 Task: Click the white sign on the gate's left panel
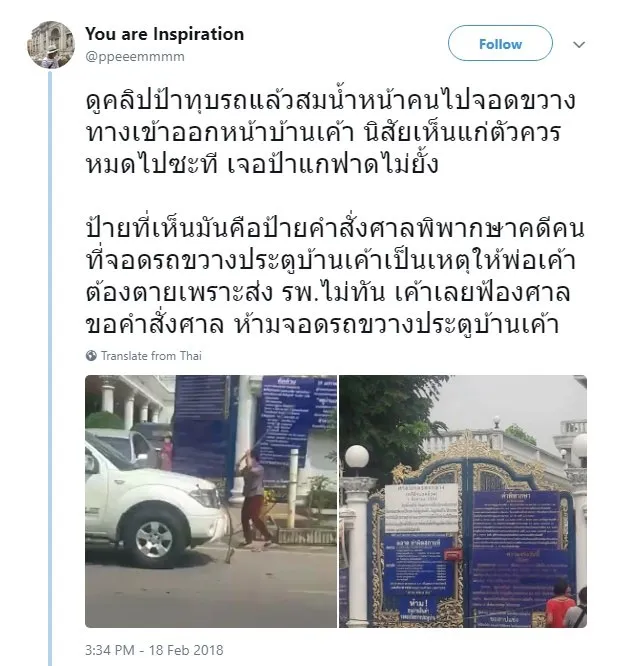tap(422, 508)
